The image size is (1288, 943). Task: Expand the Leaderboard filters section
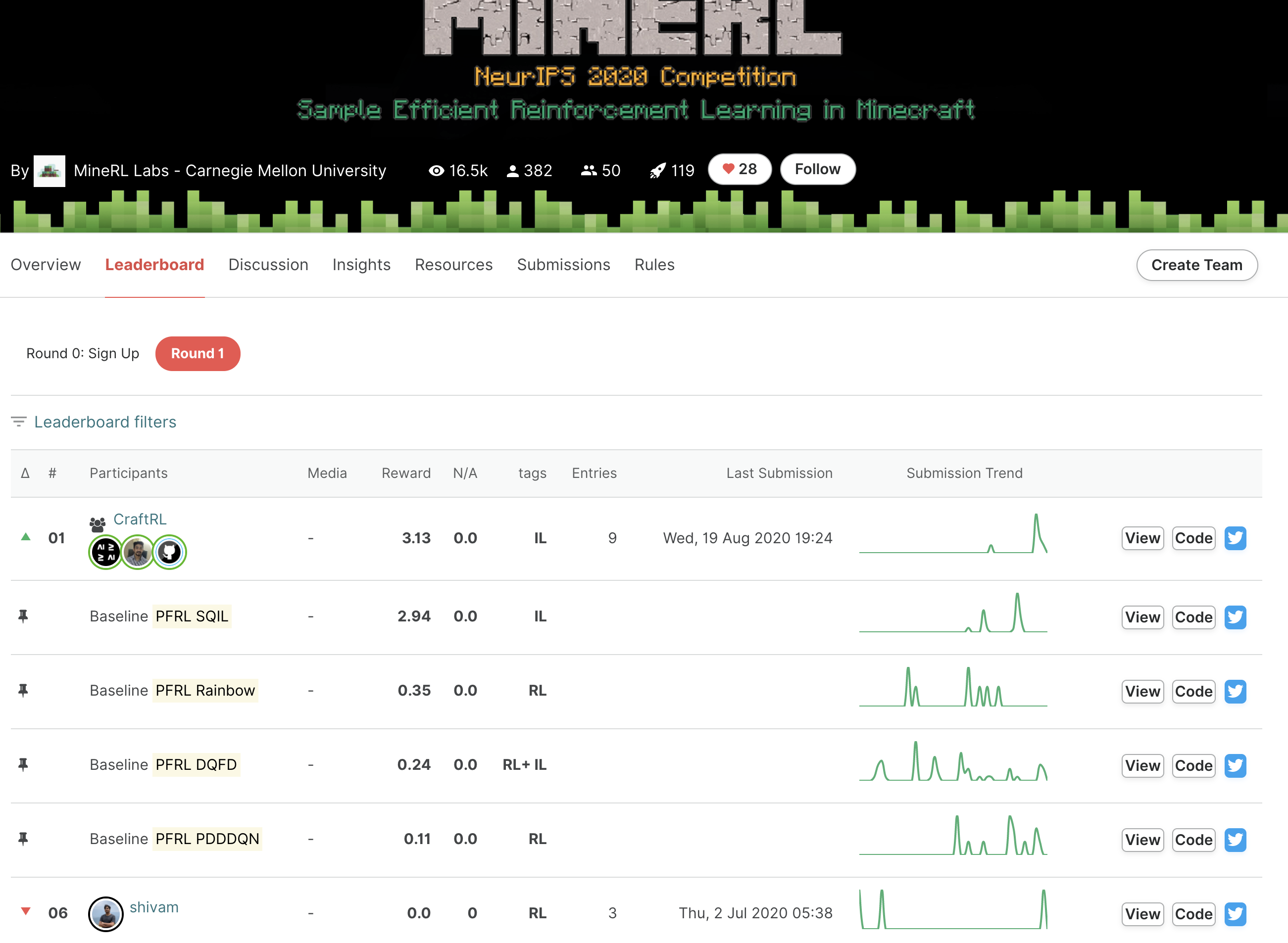pyautogui.click(x=104, y=421)
